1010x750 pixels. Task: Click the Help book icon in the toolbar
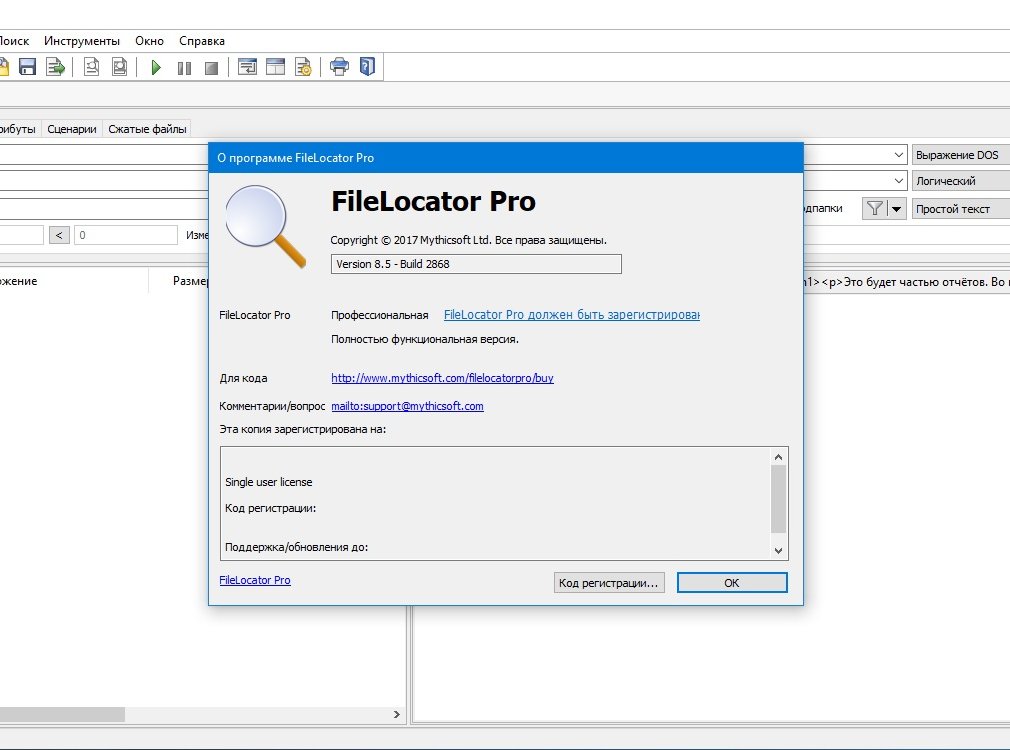pyautogui.click(x=367, y=66)
